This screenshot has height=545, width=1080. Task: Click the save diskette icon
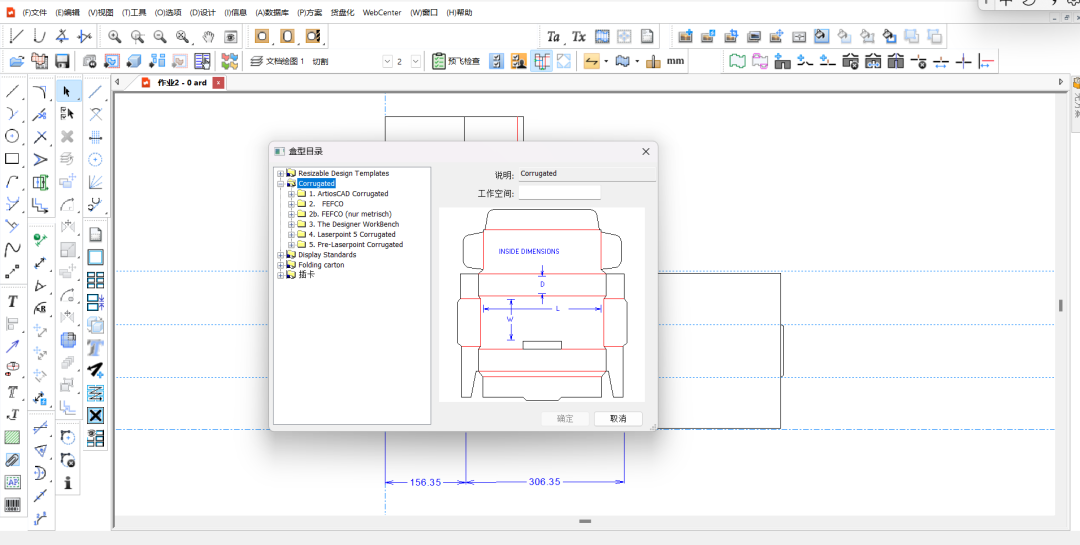click(62, 62)
